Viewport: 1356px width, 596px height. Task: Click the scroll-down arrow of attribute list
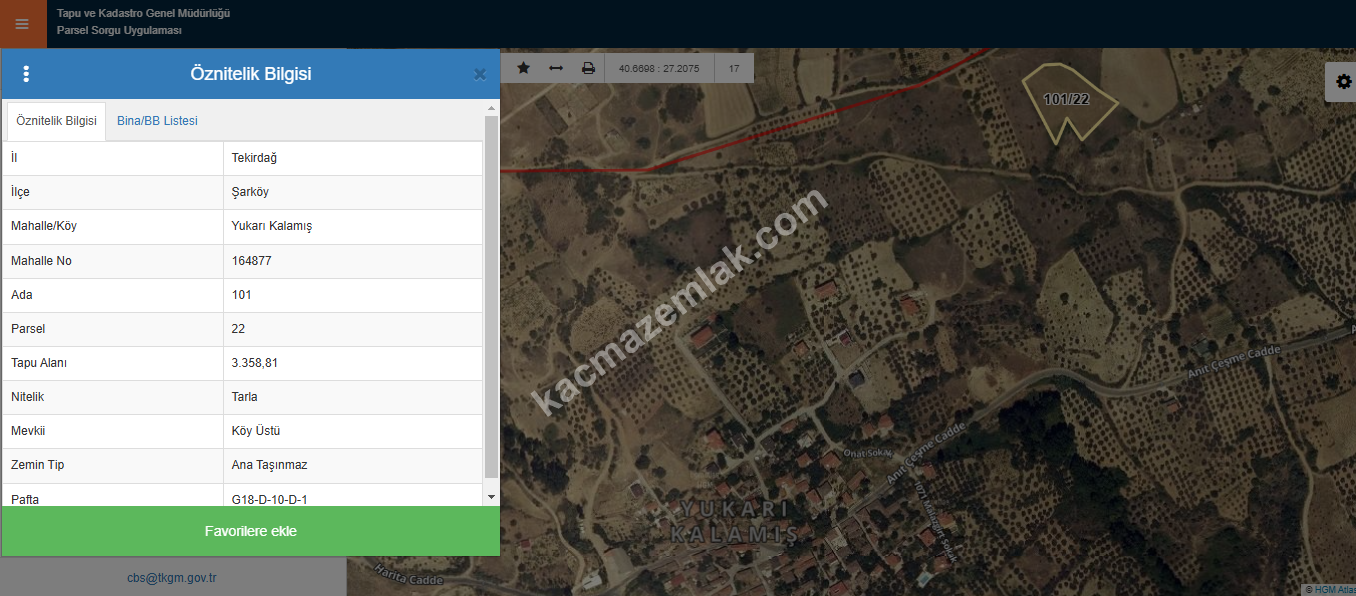point(491,496)
